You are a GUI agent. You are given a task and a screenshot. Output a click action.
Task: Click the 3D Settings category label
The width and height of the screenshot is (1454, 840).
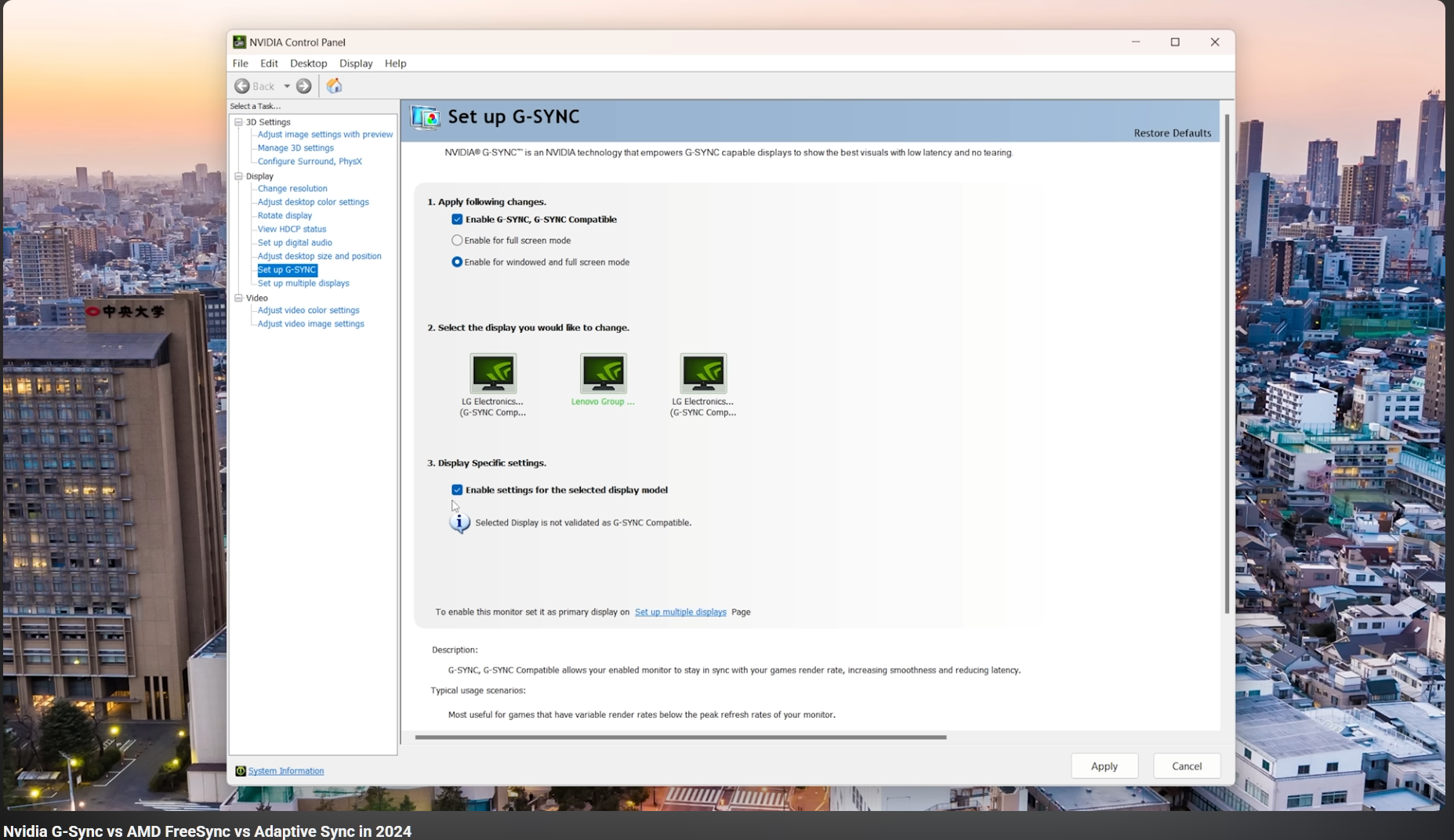pos(268,122)
